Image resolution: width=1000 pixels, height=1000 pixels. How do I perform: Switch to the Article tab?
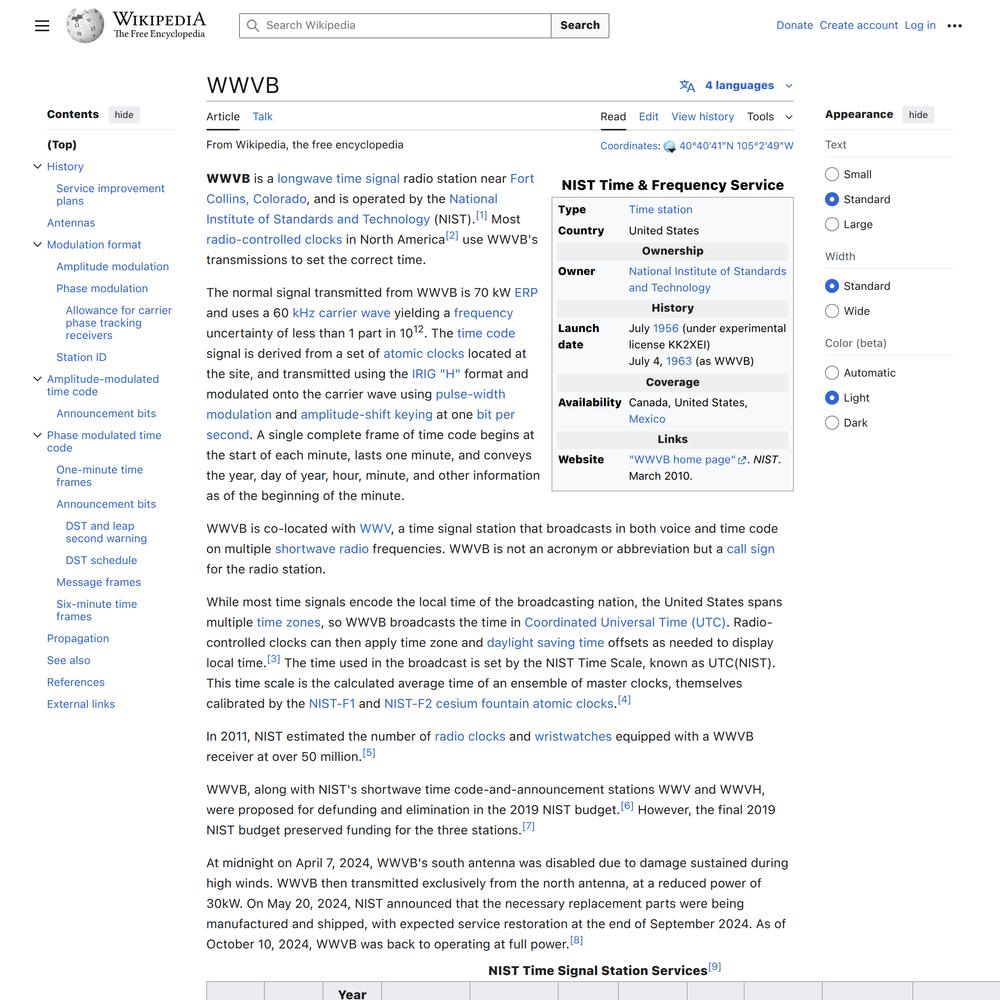[x=223, y=117]
